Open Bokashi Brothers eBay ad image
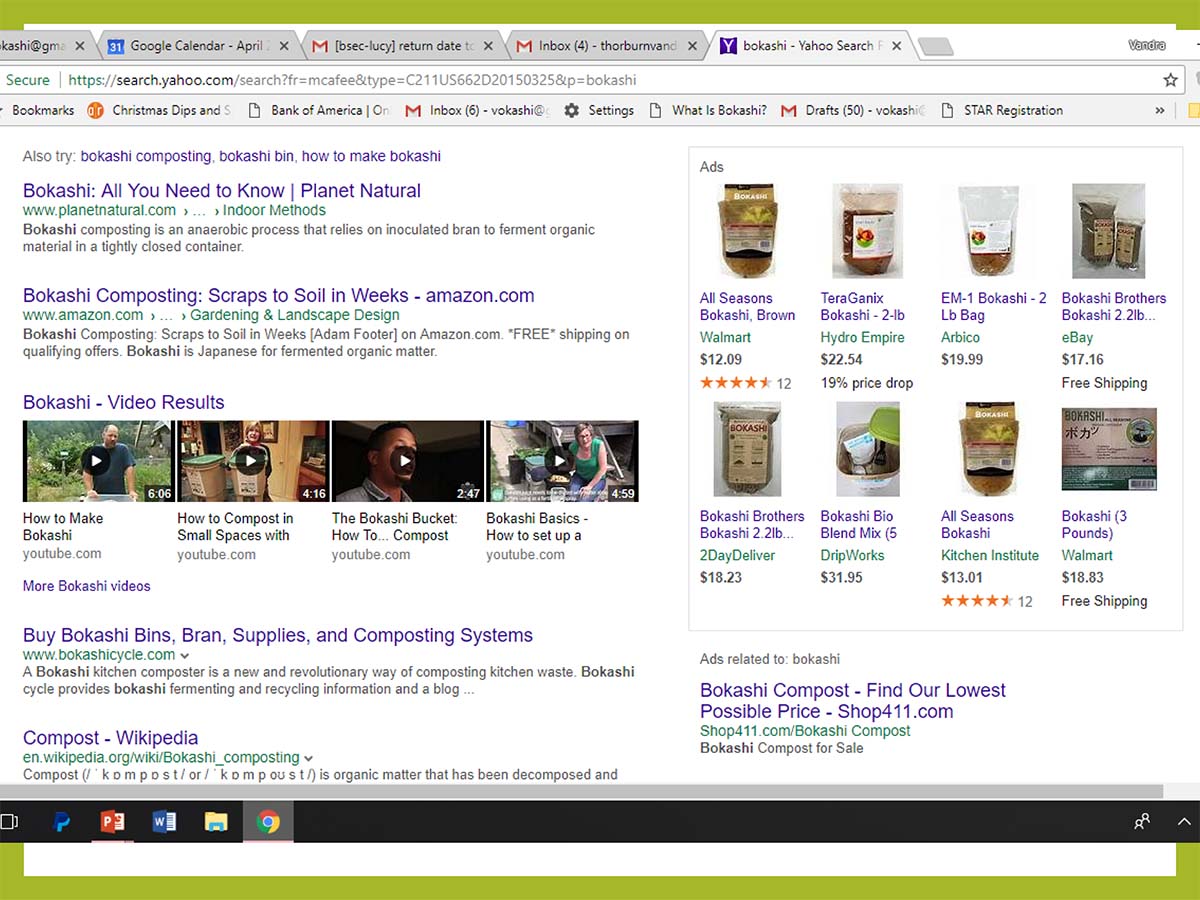The height and width of the screenshot is (900, 1200). (1109, 231)
